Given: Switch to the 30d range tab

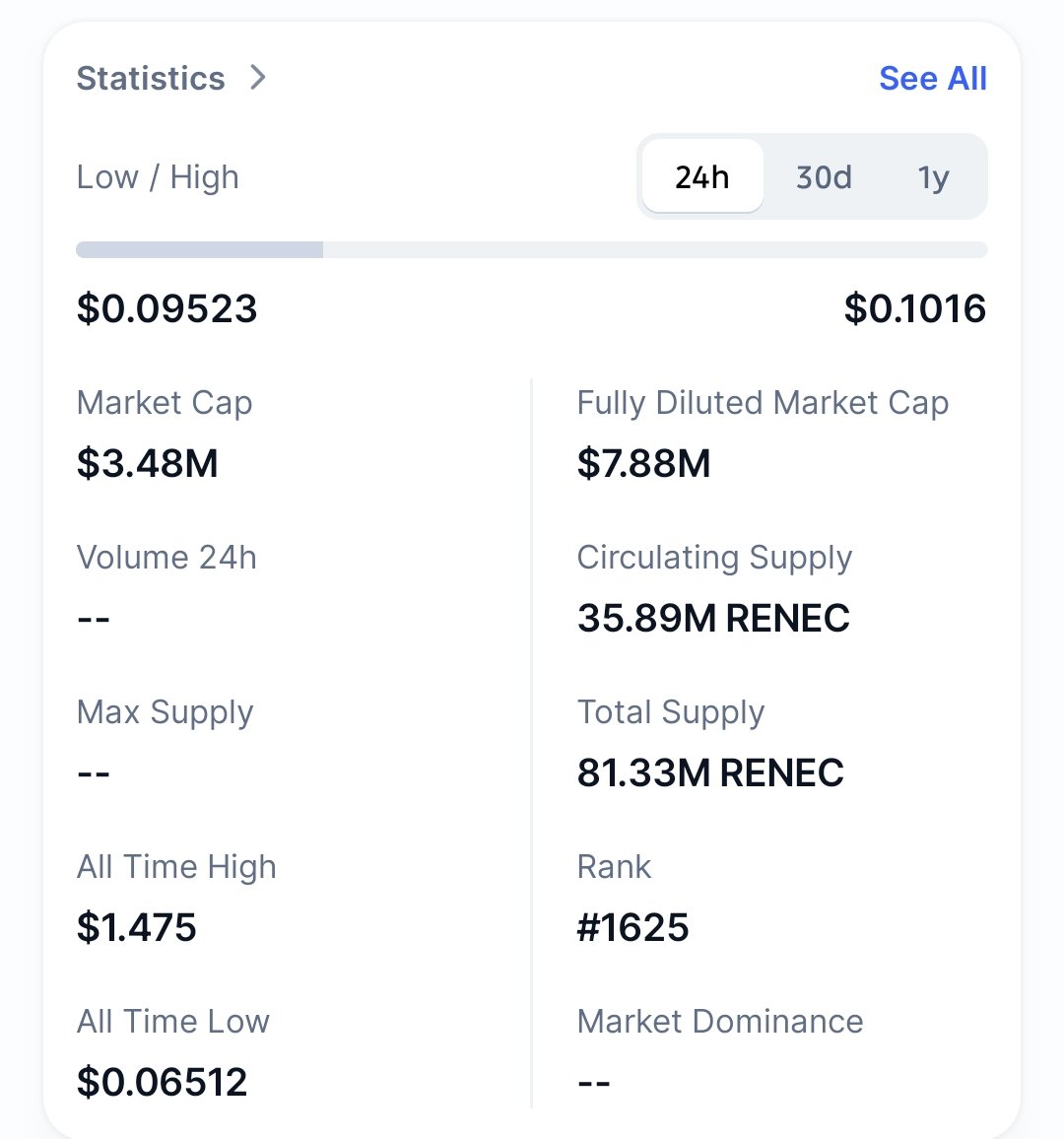Looking at the screenshot, I should click(x=824, y=177).
